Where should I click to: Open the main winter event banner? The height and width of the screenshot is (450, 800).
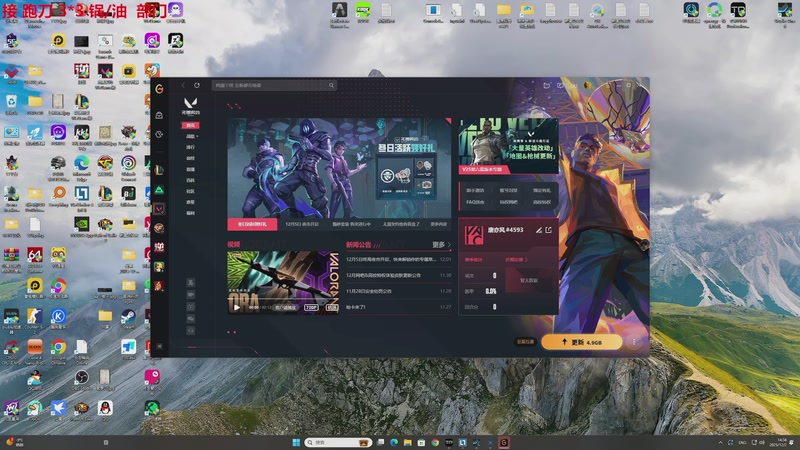click(x=339, y=168)
